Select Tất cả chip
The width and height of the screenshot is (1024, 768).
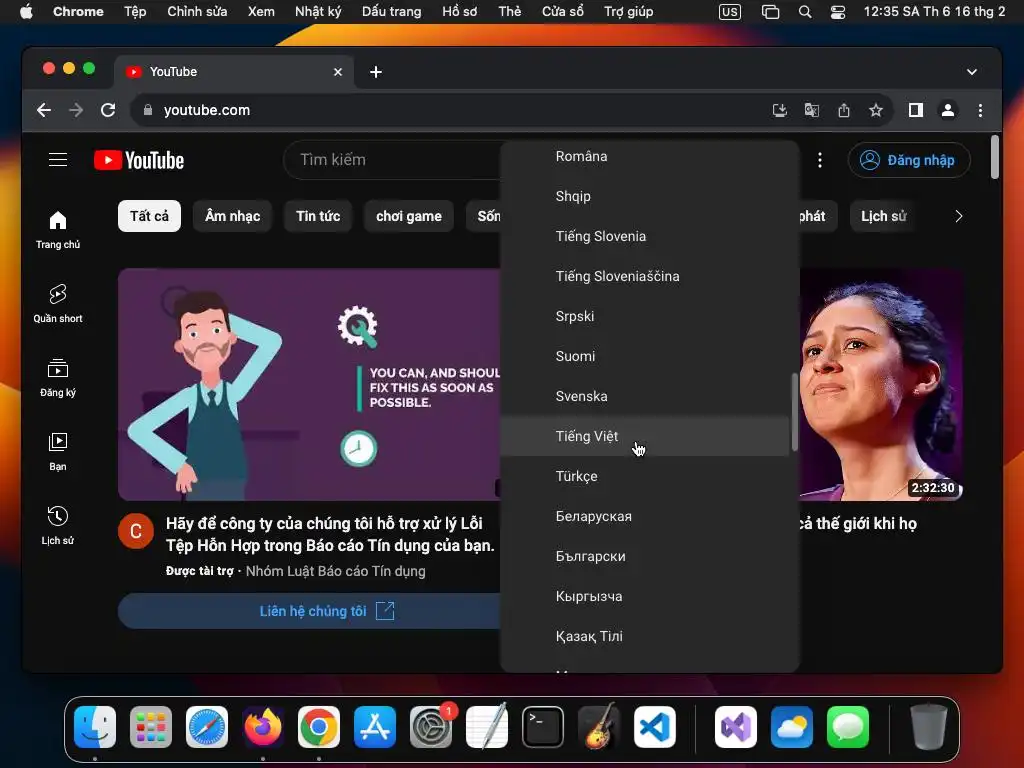pyautogui.click(x=150, y=216)
